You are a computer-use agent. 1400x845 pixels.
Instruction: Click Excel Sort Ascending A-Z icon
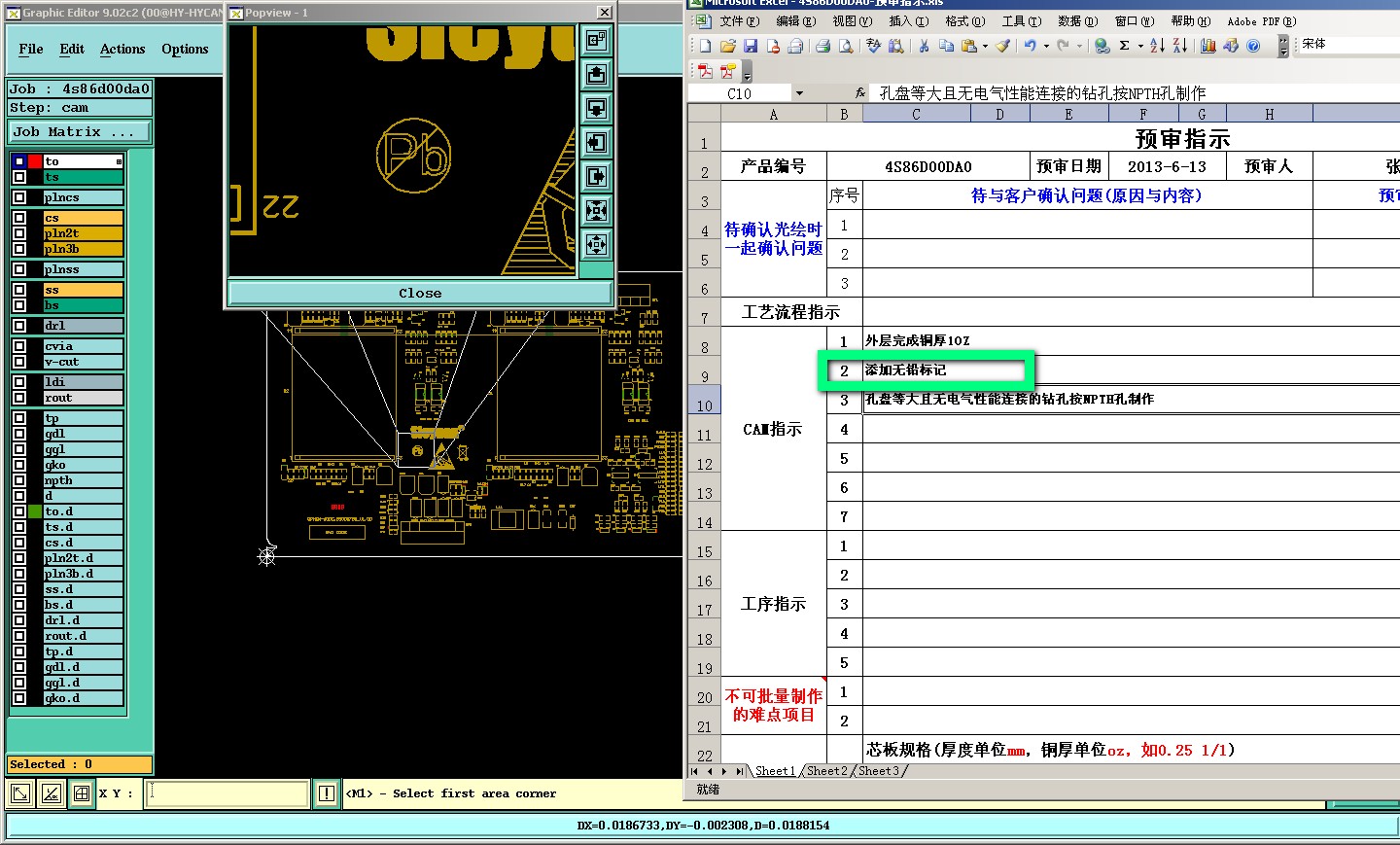click(1157, 46)
